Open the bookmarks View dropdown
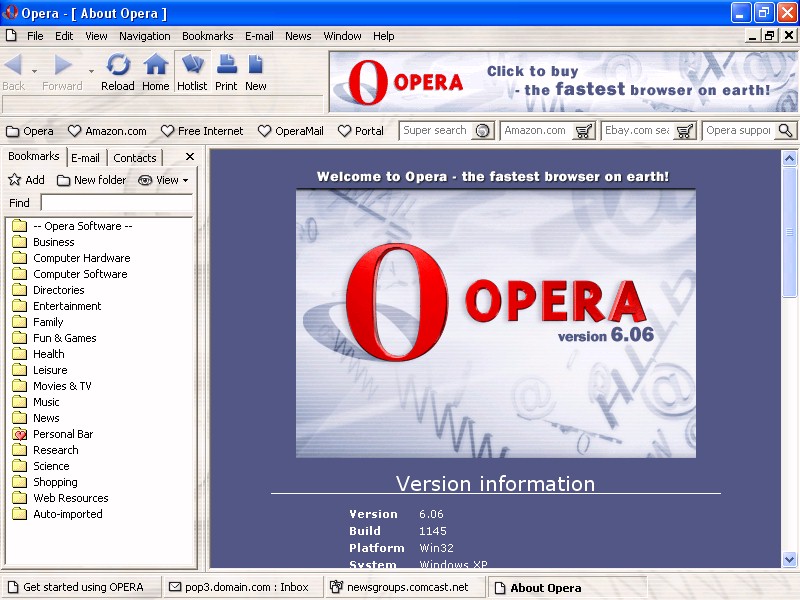Image resolution: width=800 pixels, height=600 pixels. (163, 180)
